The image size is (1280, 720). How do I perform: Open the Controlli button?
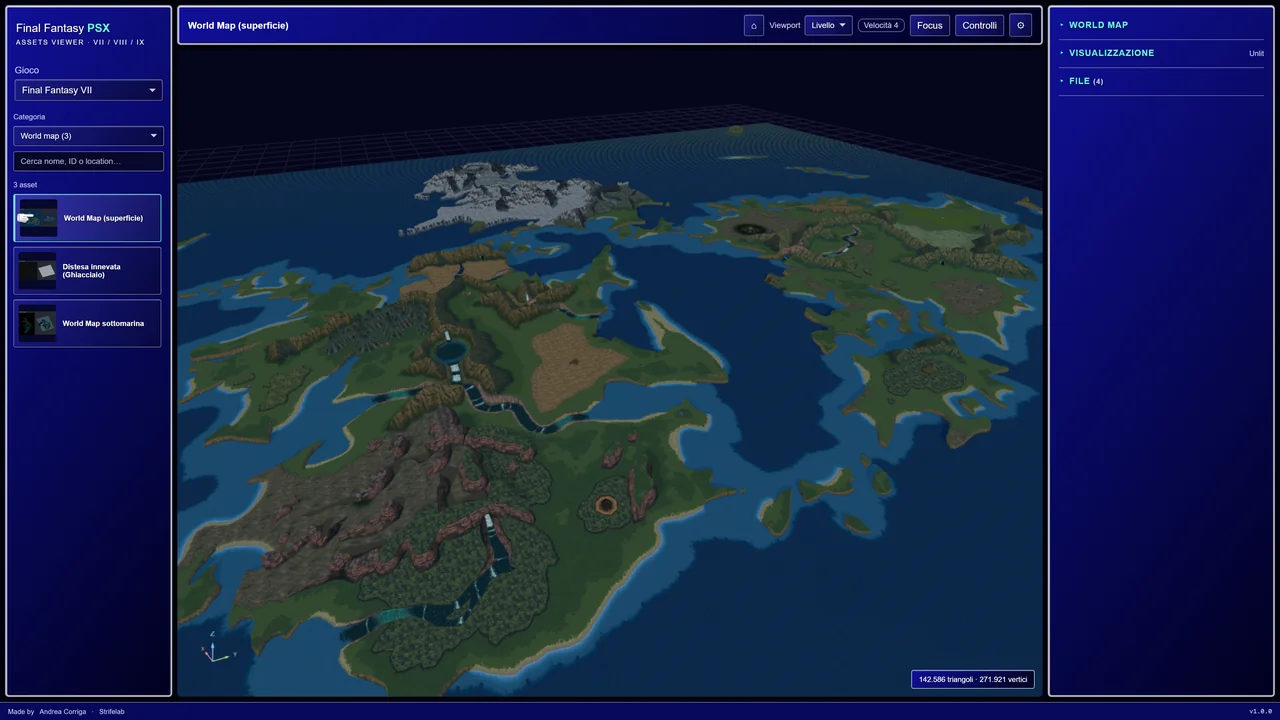(x=980, y=25)
